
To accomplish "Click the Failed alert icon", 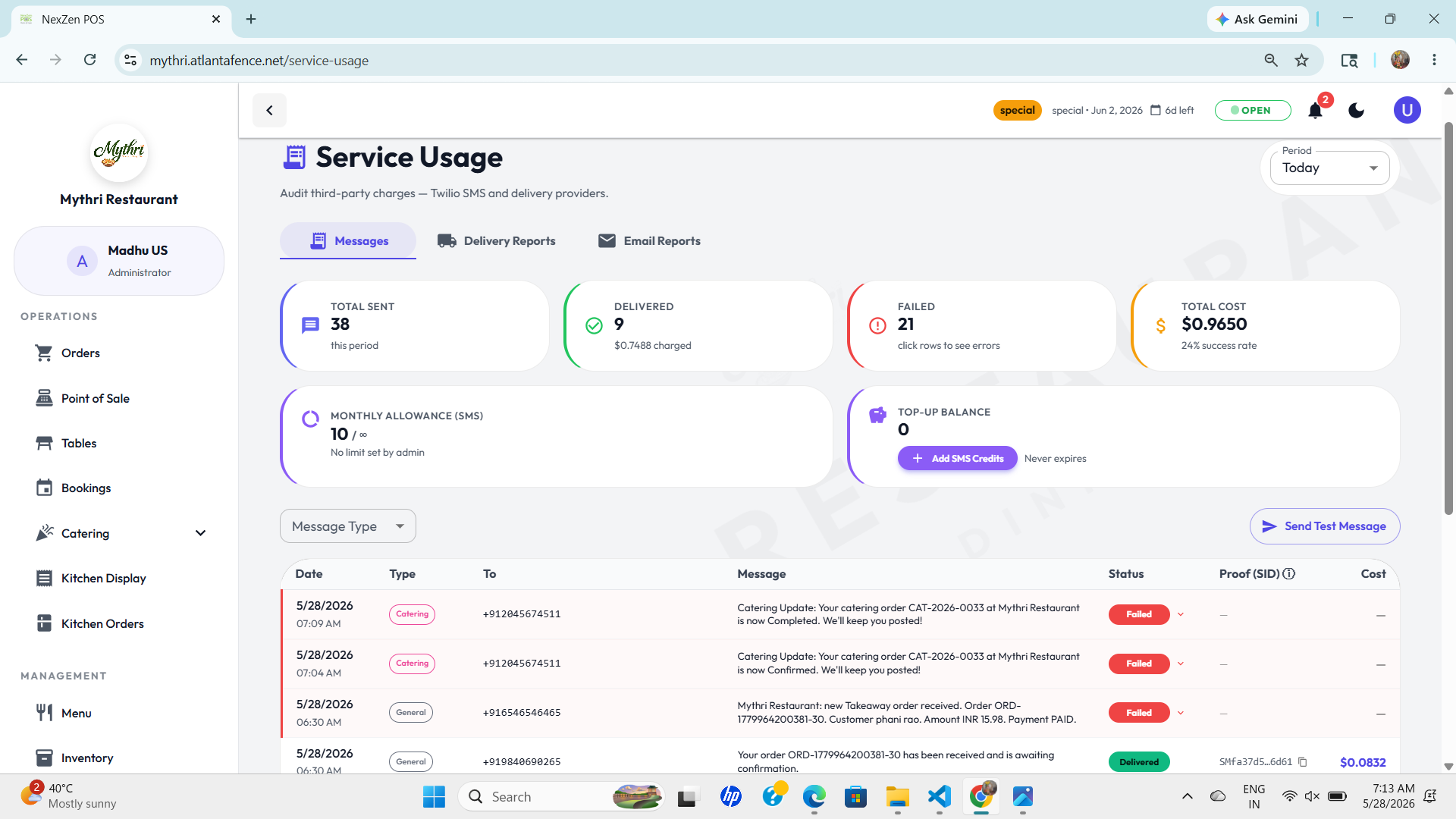I will click(x=877, y=326).
